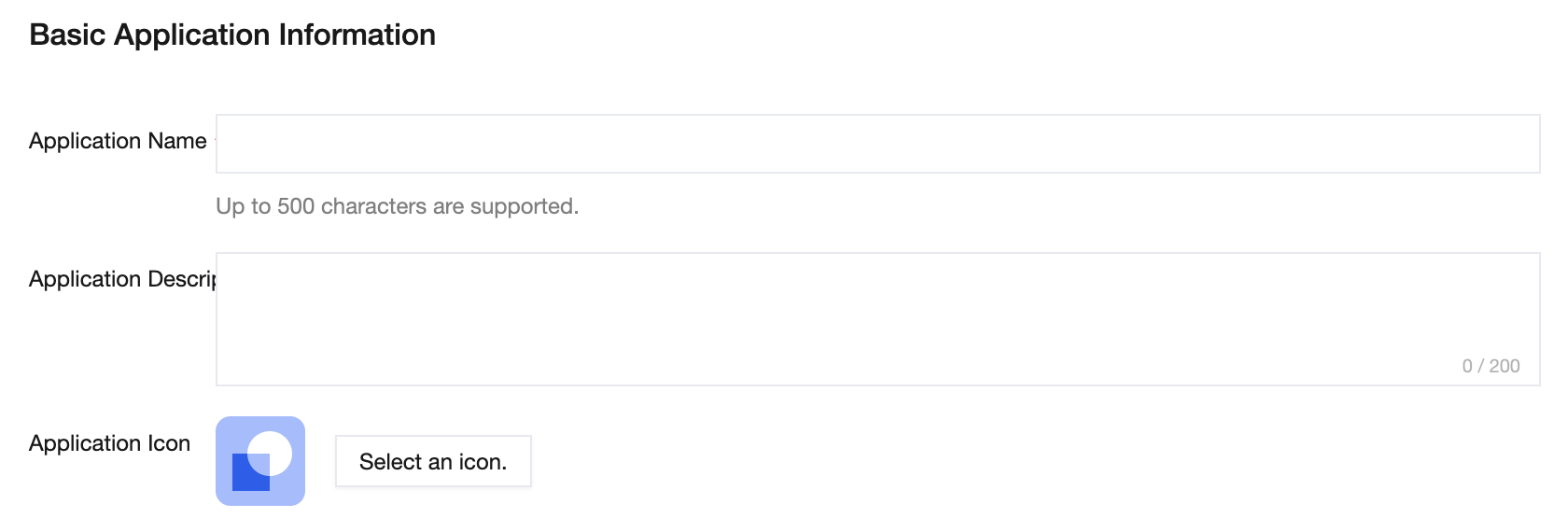Click the "200" limit in the counter
This screenshot has height=532, width=1568.
(x=1505, y=366)
